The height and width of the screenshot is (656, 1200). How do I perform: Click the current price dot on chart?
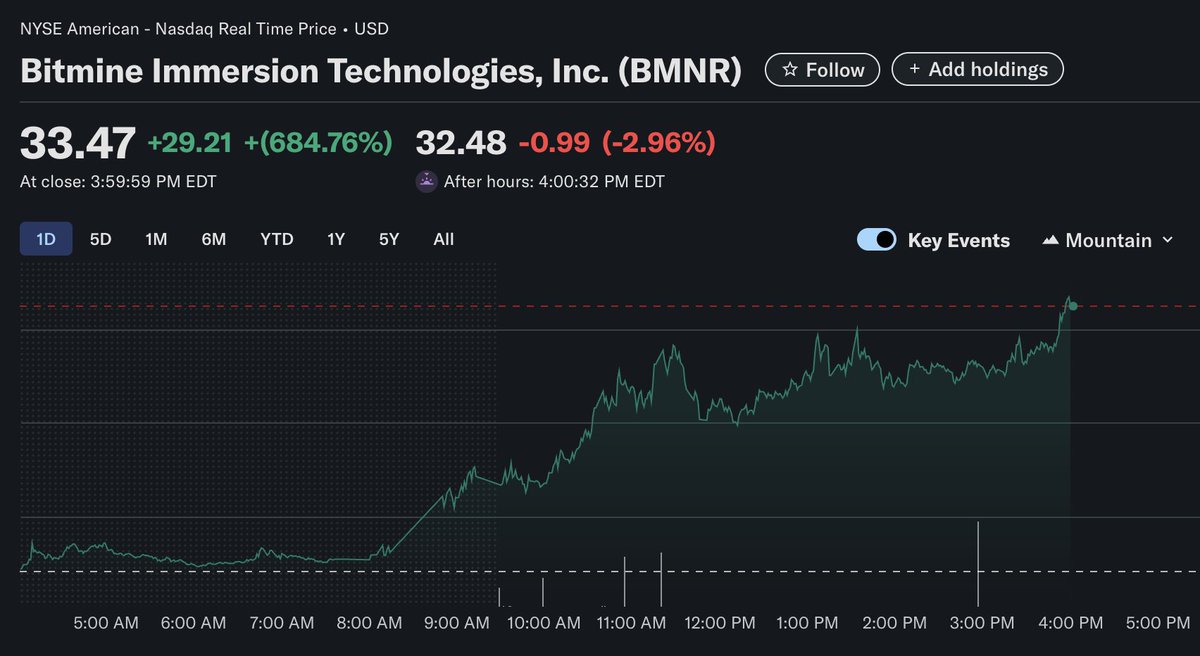(x=1073, y=306)
